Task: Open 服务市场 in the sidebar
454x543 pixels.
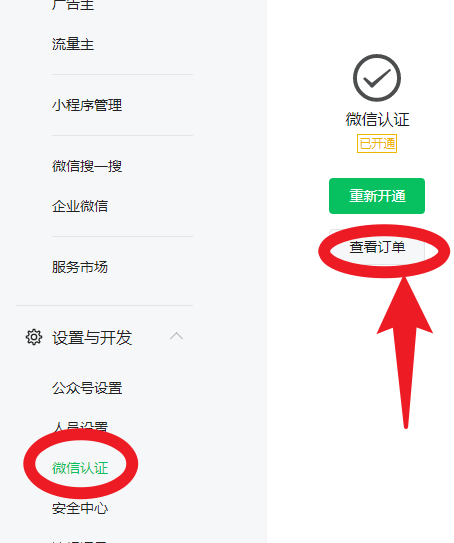Action: tap(80, 267)
